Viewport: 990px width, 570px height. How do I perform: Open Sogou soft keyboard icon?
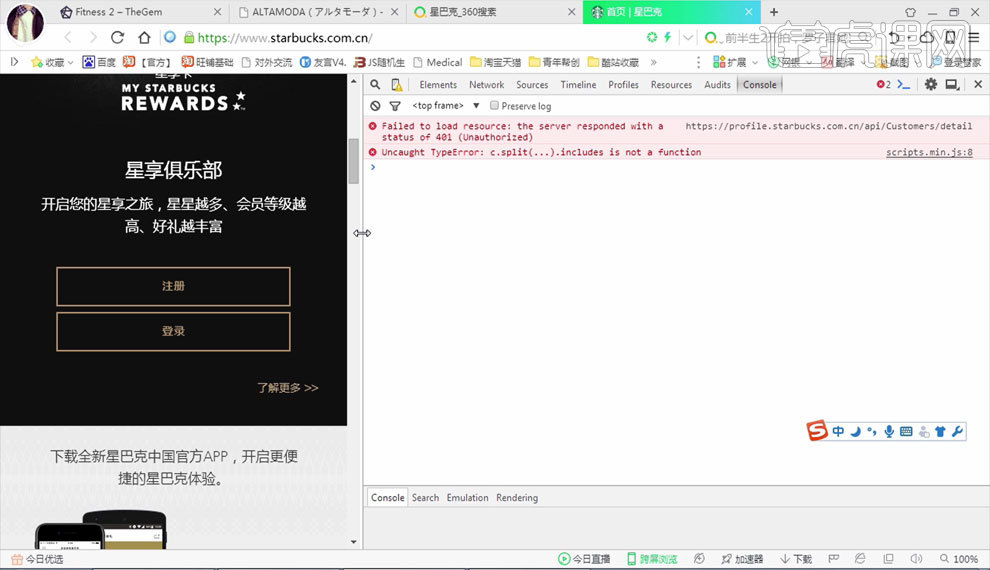(x=906, y=431)
